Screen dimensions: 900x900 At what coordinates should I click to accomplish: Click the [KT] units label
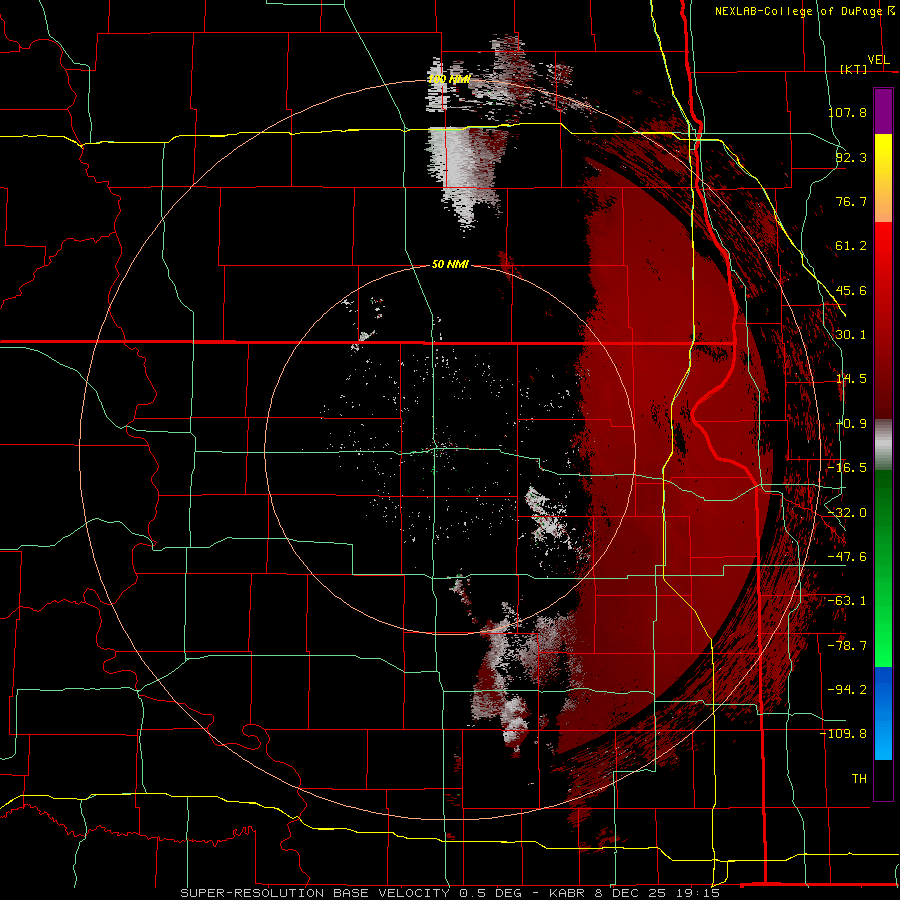(854, 69)
